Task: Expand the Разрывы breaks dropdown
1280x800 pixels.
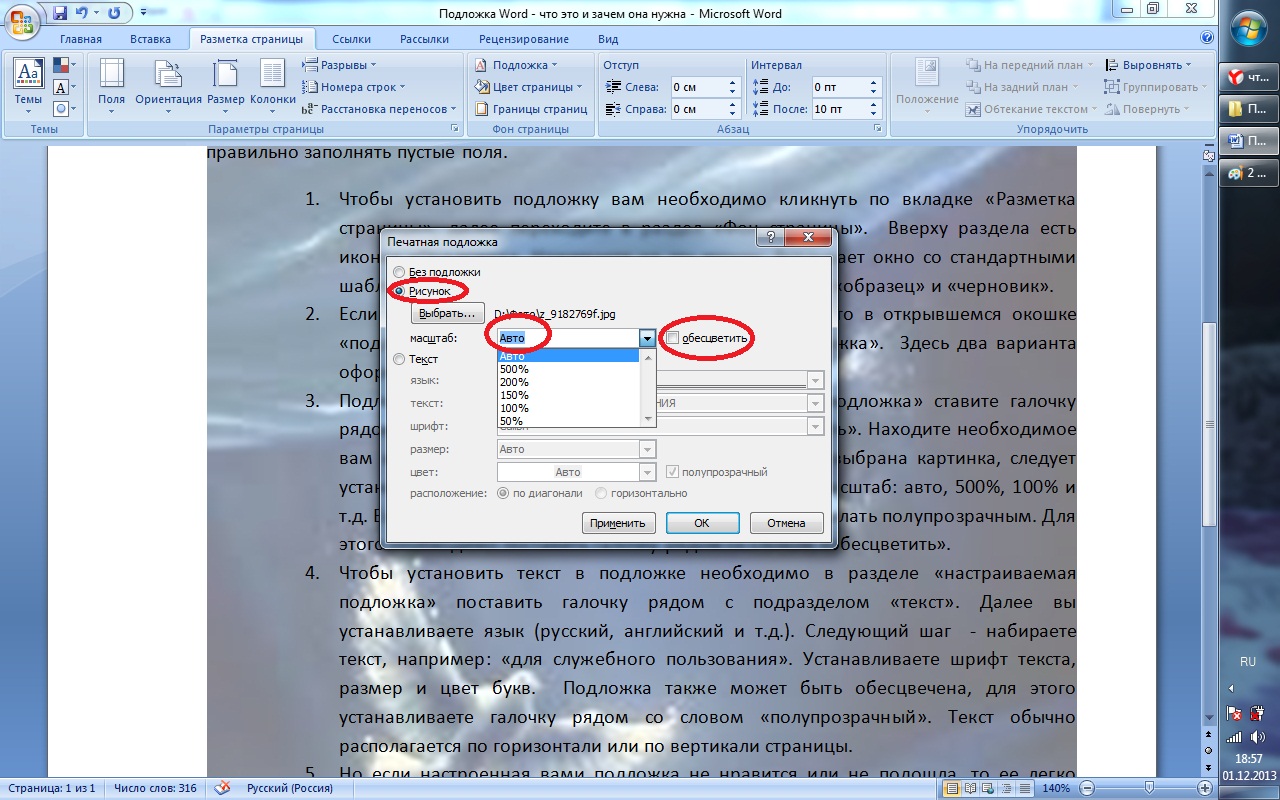Action: (340, 65)
